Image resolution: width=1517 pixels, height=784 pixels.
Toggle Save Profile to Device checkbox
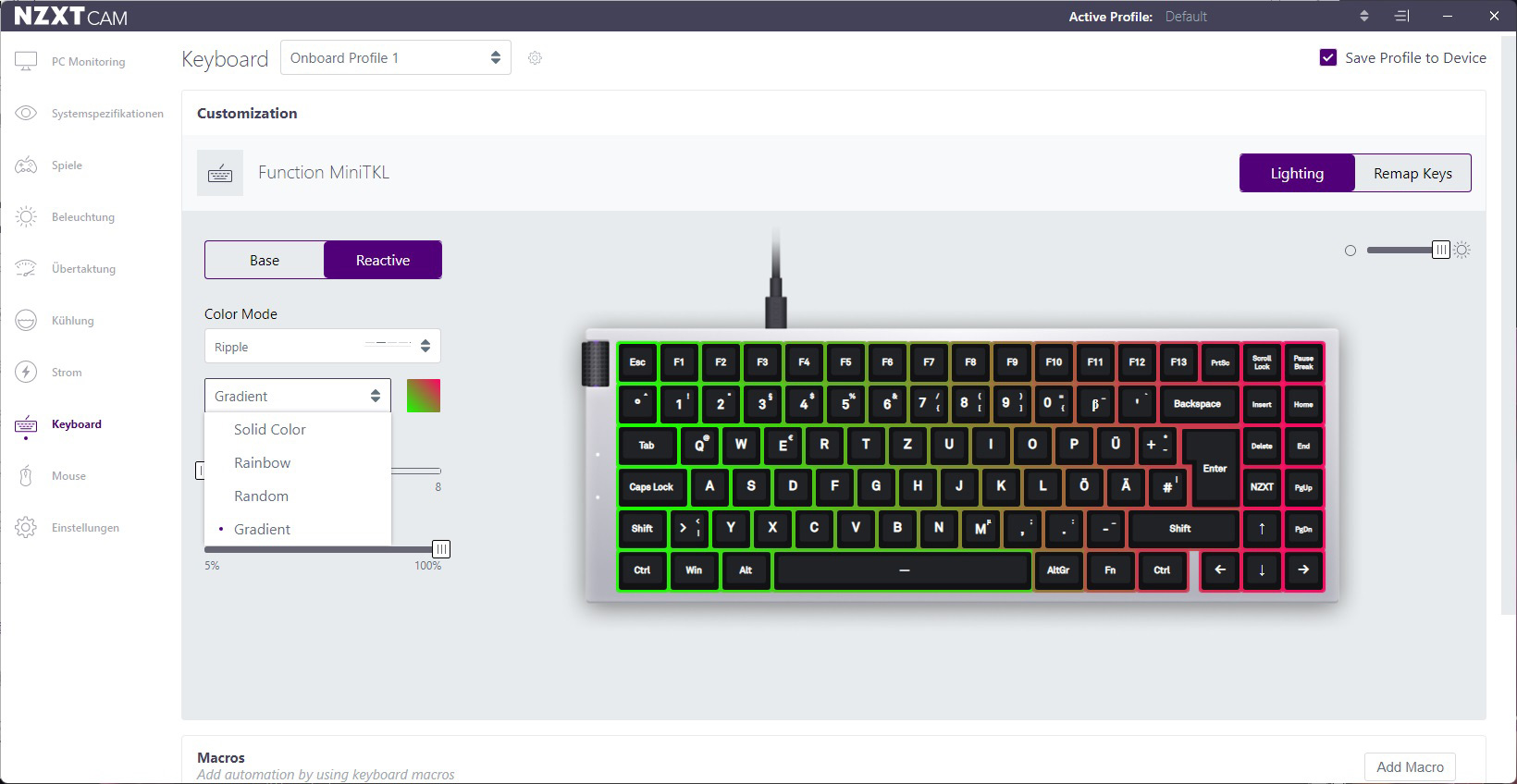point(1328,57)
